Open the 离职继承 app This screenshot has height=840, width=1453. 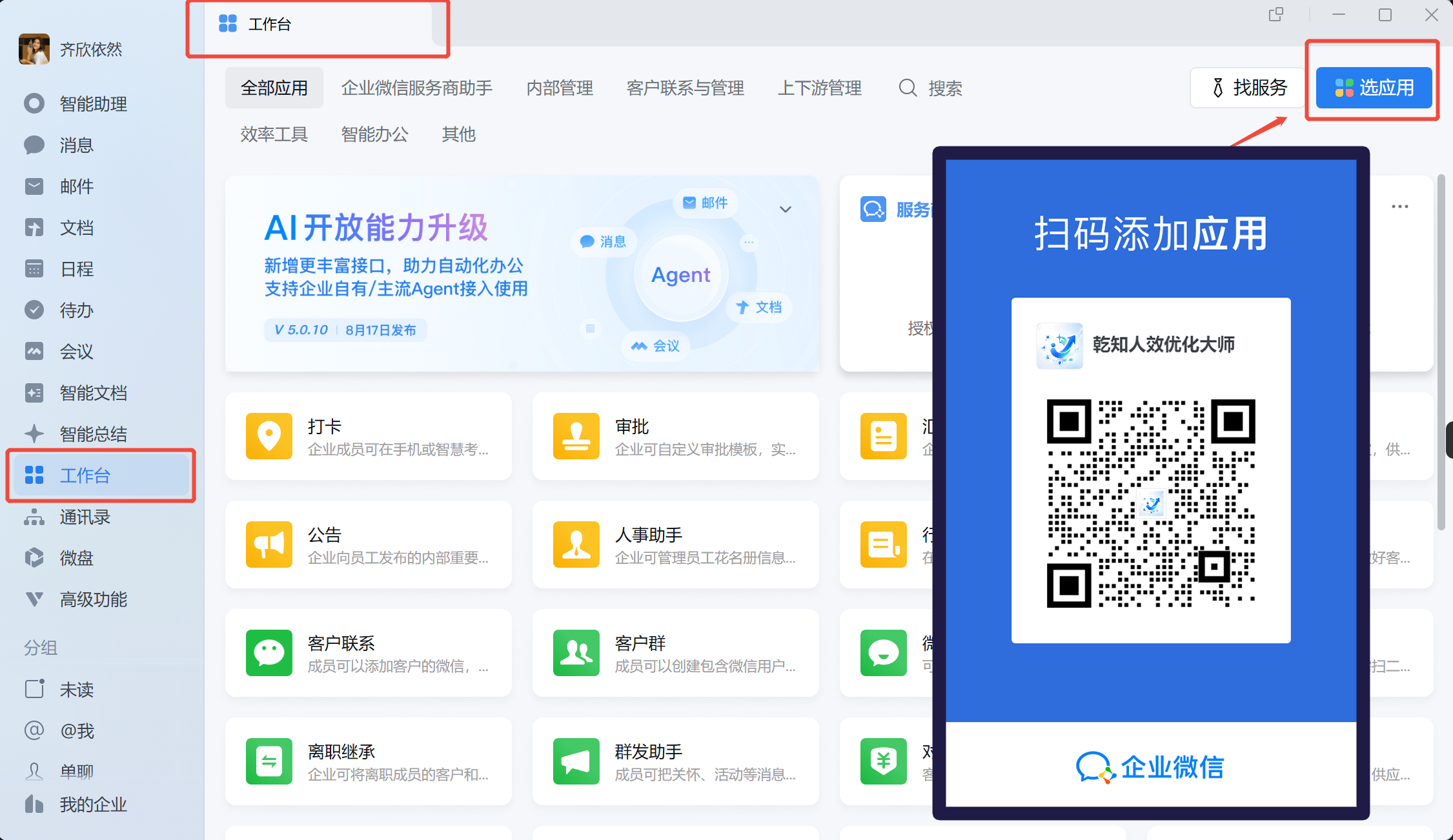tap(368, 761)
